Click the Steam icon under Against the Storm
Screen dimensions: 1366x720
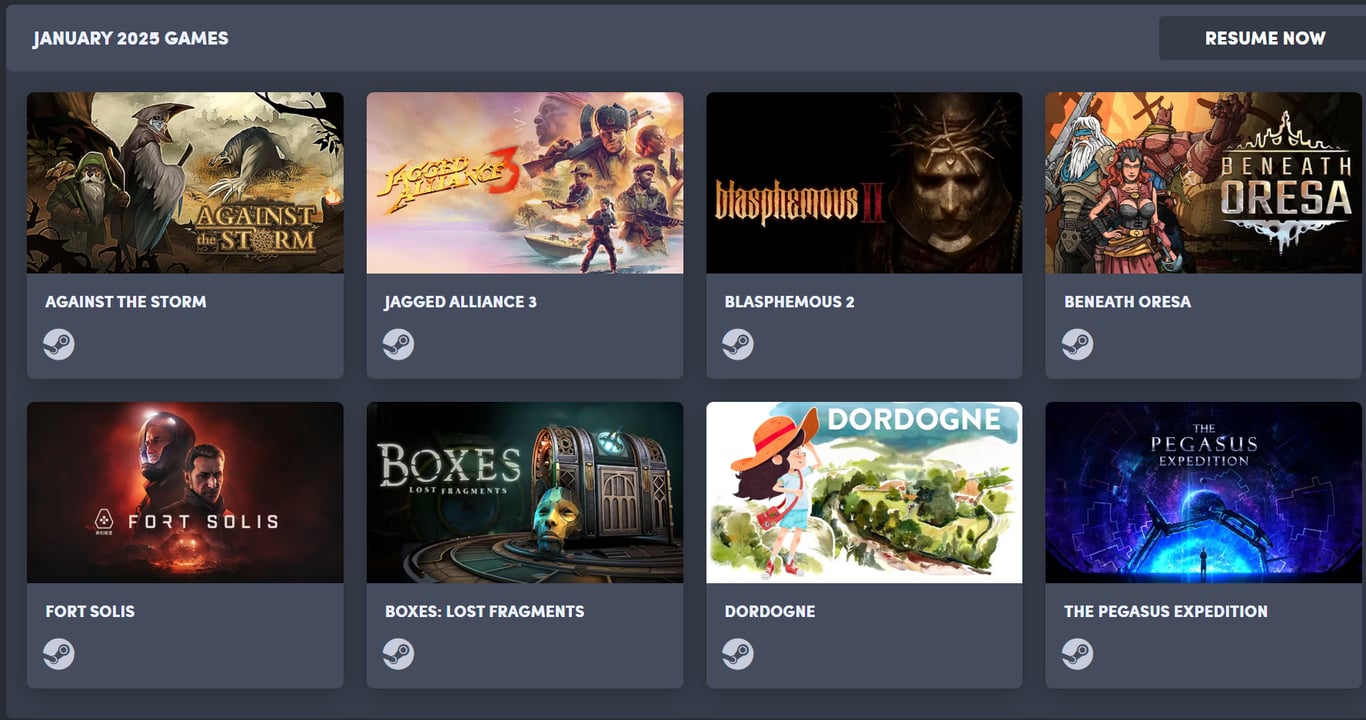pyautogui.click(x=58, y=345)
